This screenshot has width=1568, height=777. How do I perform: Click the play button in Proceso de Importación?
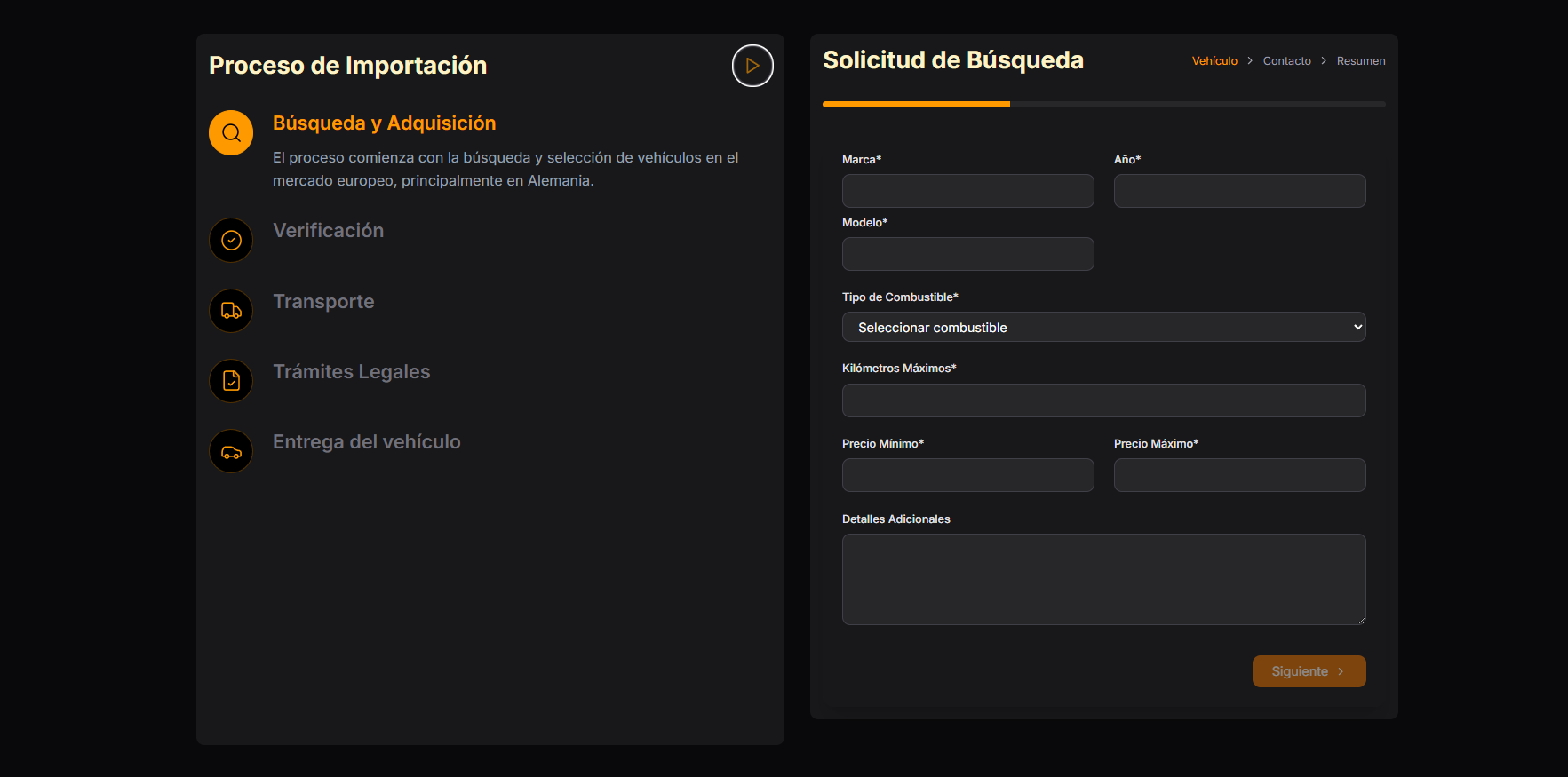click(x=752, y=66)
